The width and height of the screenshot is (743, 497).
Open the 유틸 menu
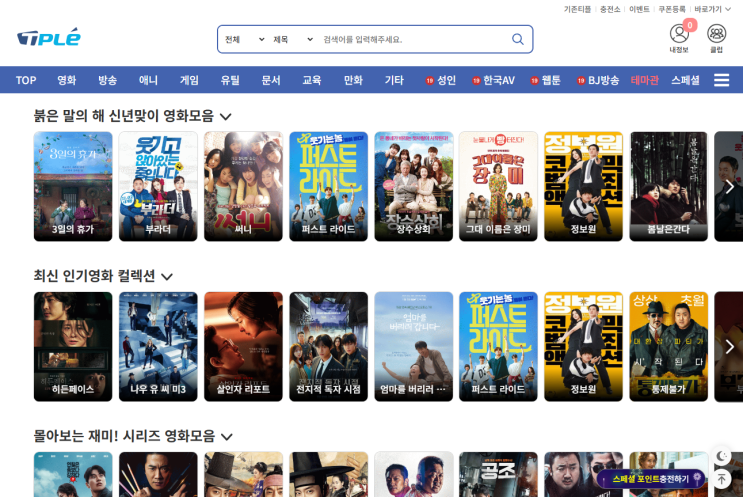(230, 80)
